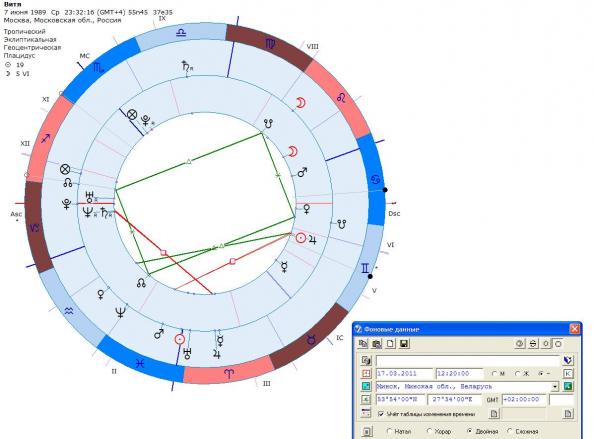Click the time field showing 12:20:00

point(460,374)
